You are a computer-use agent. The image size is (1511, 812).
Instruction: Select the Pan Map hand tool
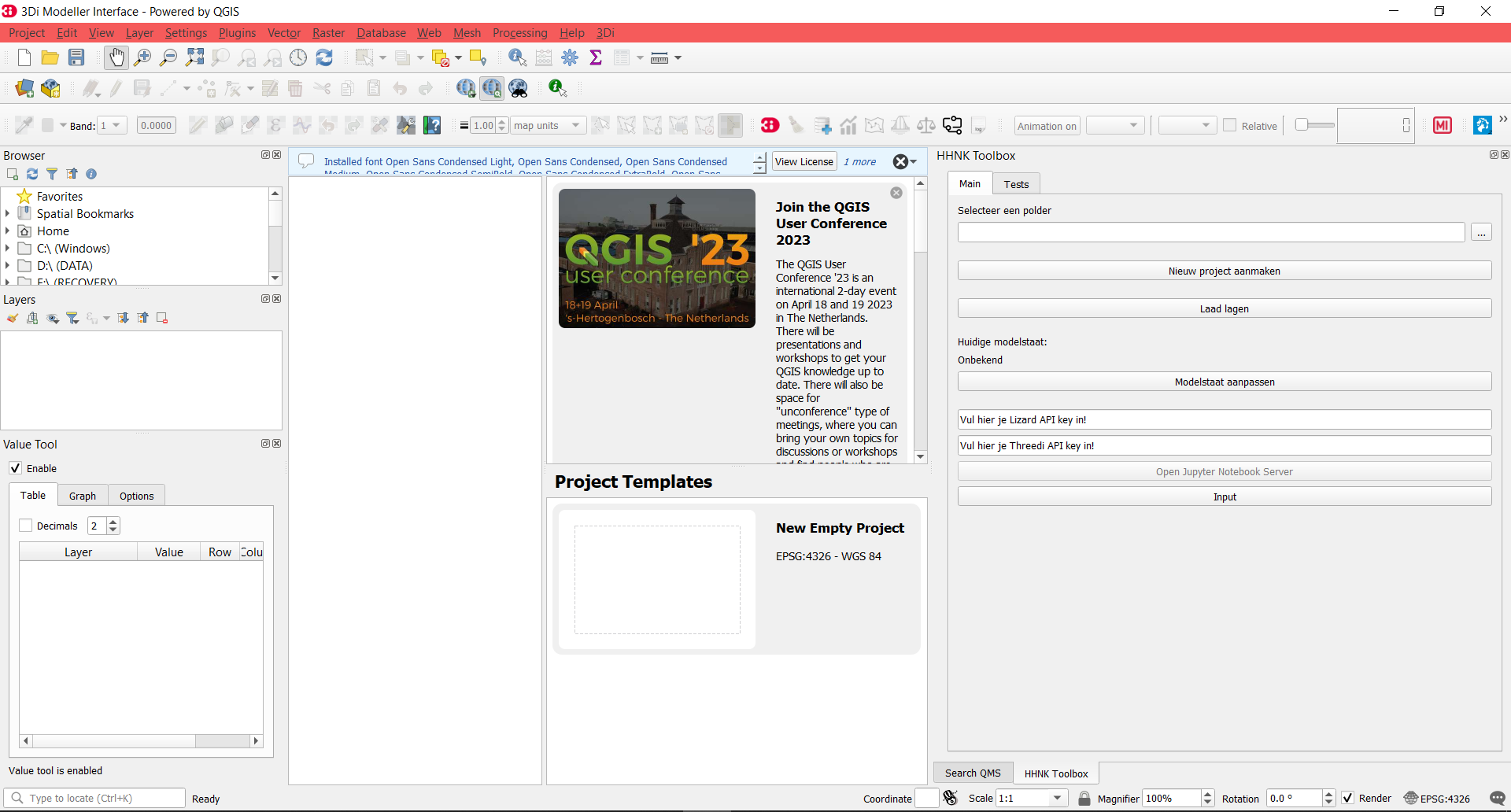116,57
